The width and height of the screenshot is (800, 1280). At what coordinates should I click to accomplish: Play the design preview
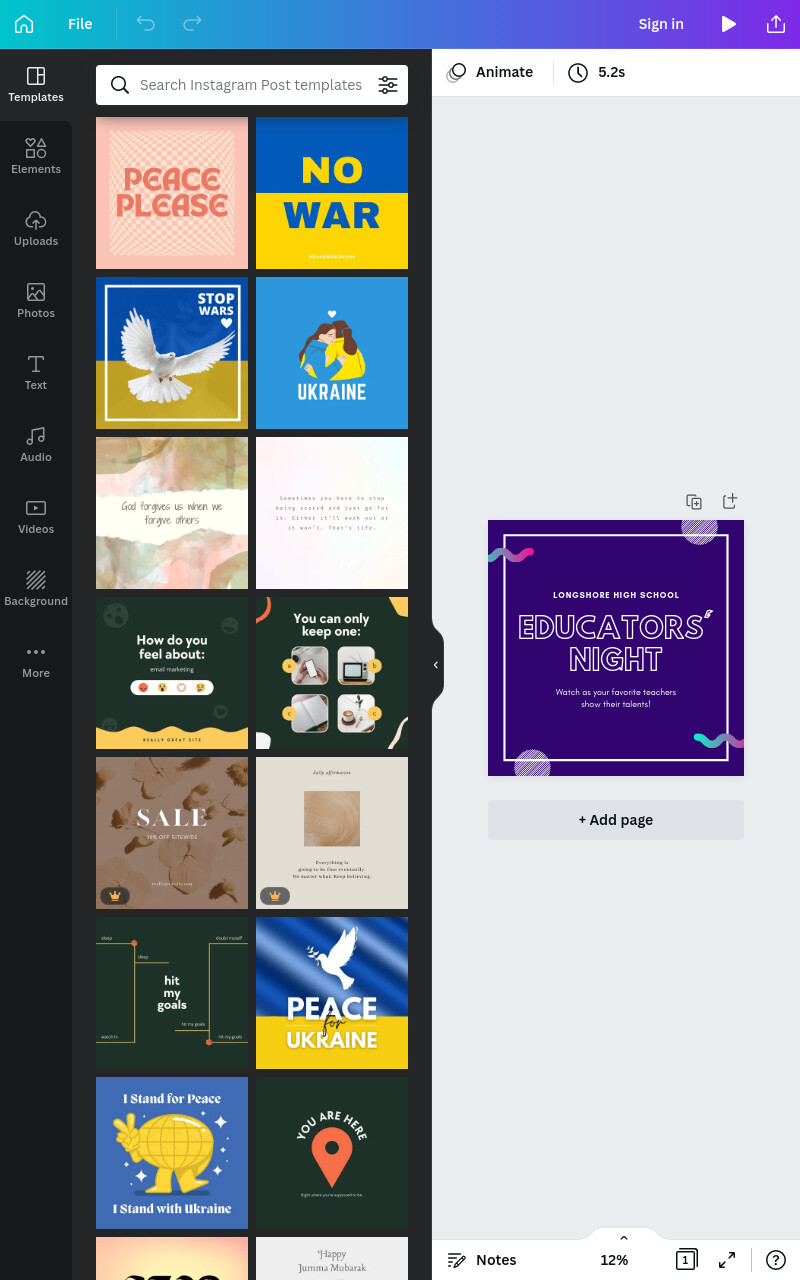tap(729, 24)
